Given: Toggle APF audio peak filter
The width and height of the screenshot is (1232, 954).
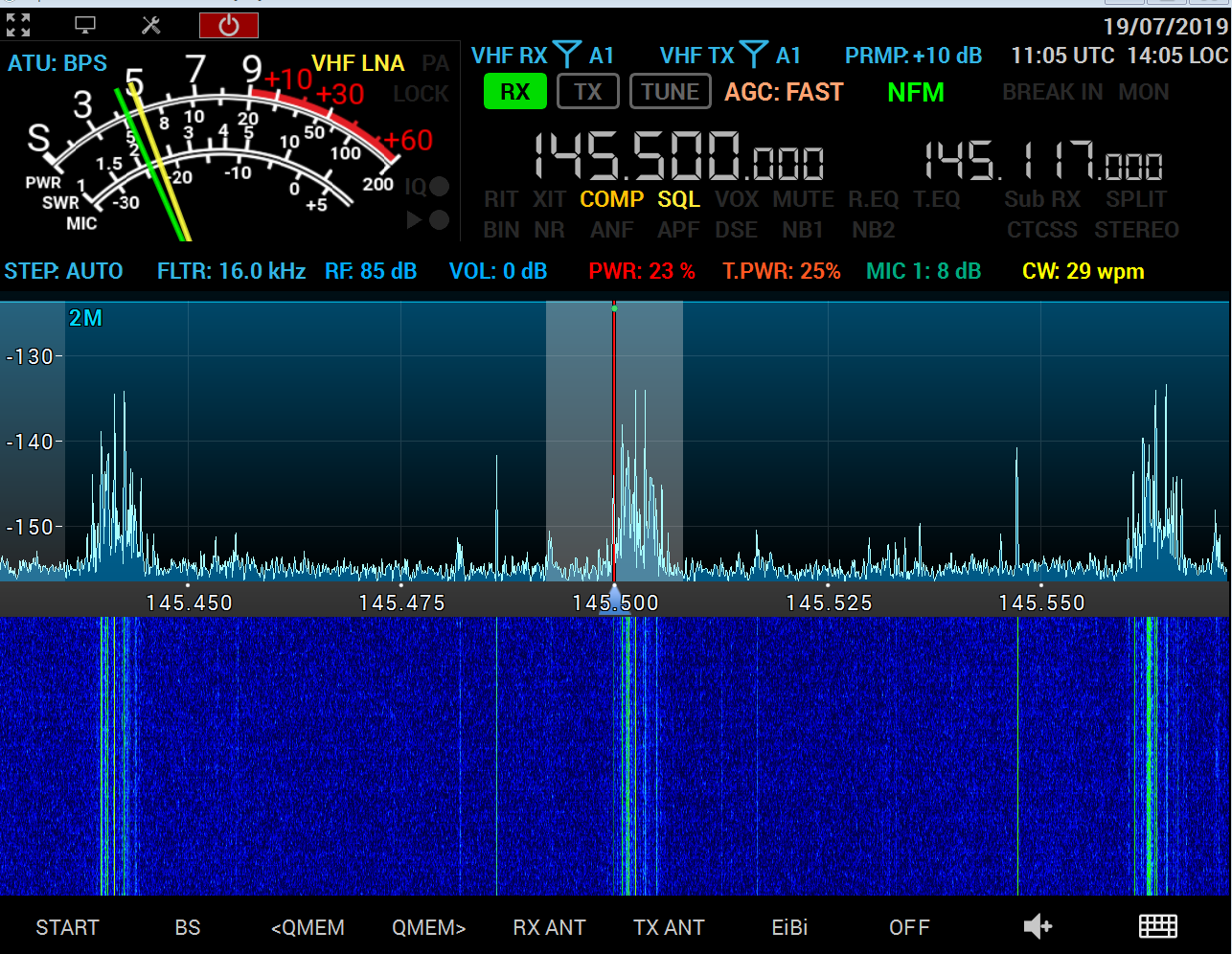Looking at the screenshot, I should click(678, 230).
